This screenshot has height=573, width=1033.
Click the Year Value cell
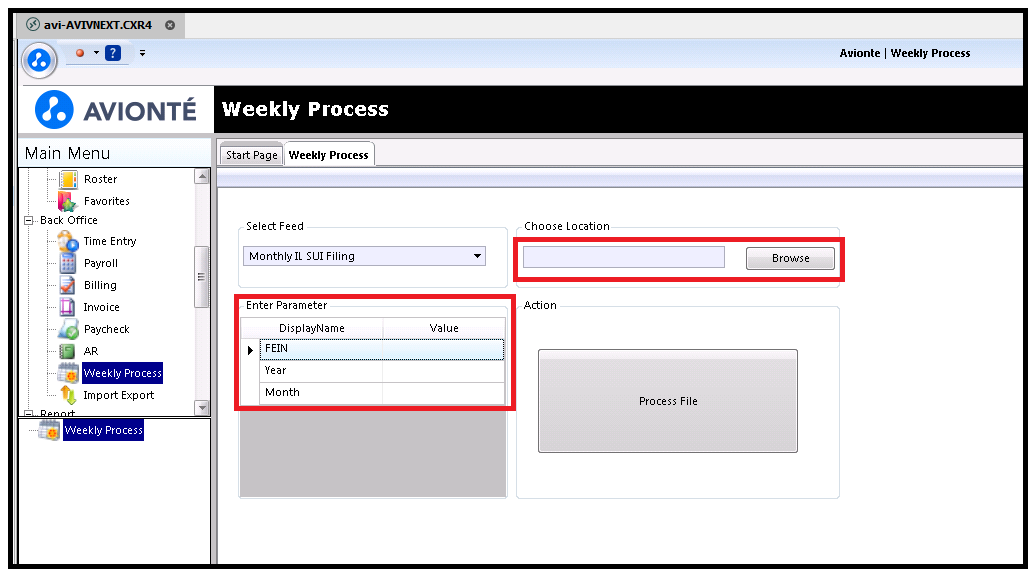point(444,371)
